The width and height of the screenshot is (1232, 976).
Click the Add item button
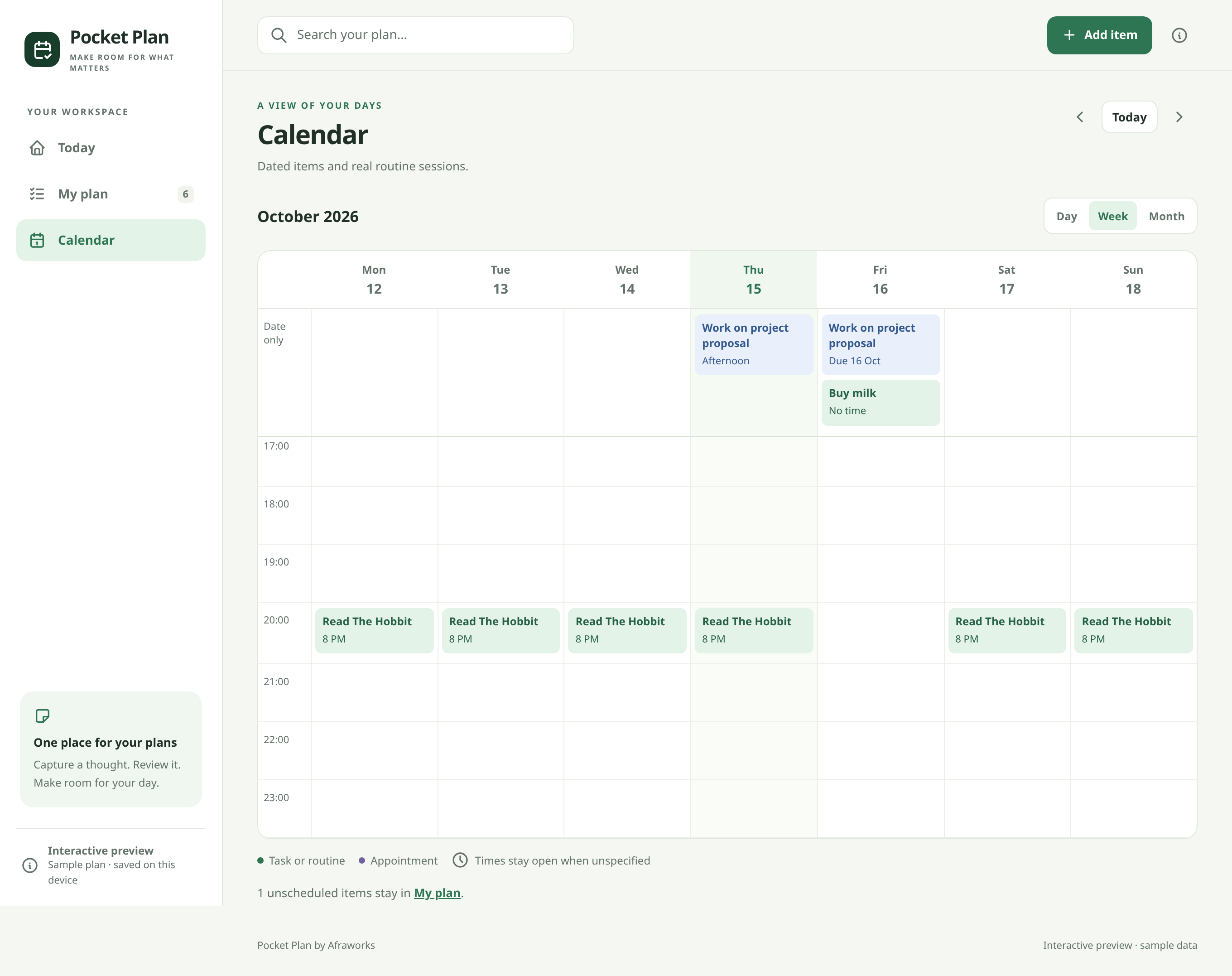(x=1099, y=35)
